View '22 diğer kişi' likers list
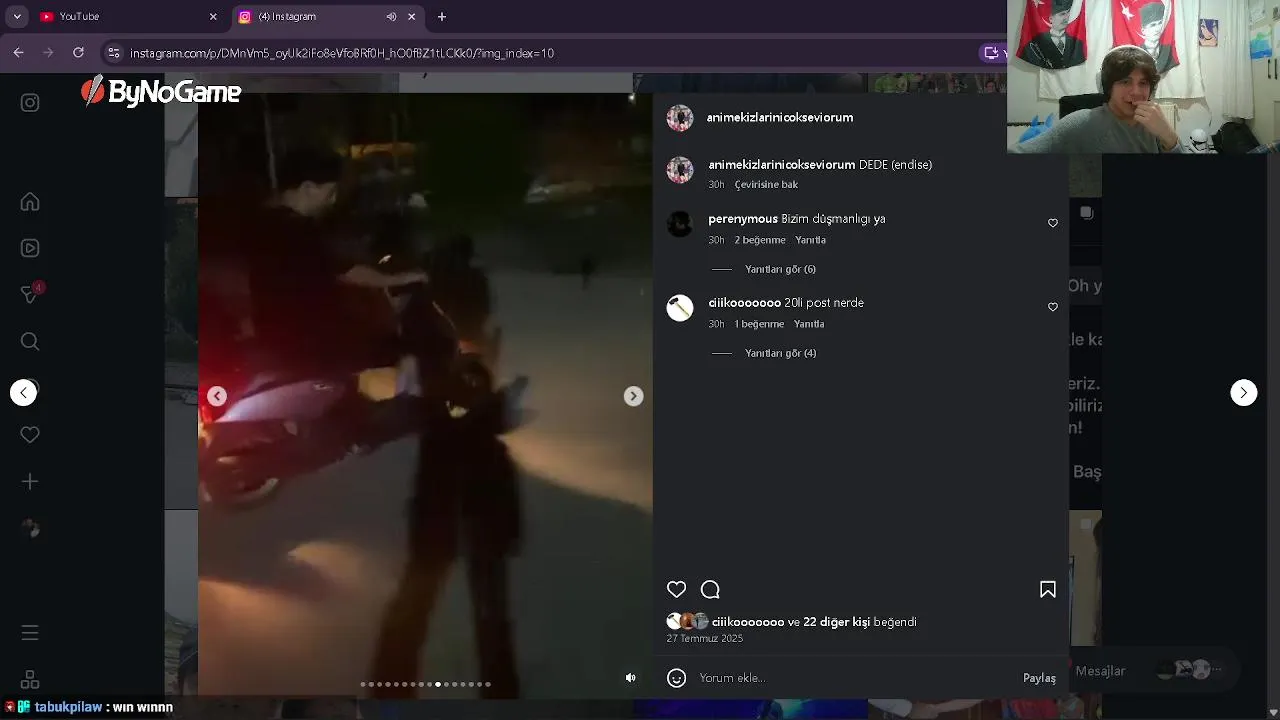Viewport: 1280px width, 720px height. (836, 622)
